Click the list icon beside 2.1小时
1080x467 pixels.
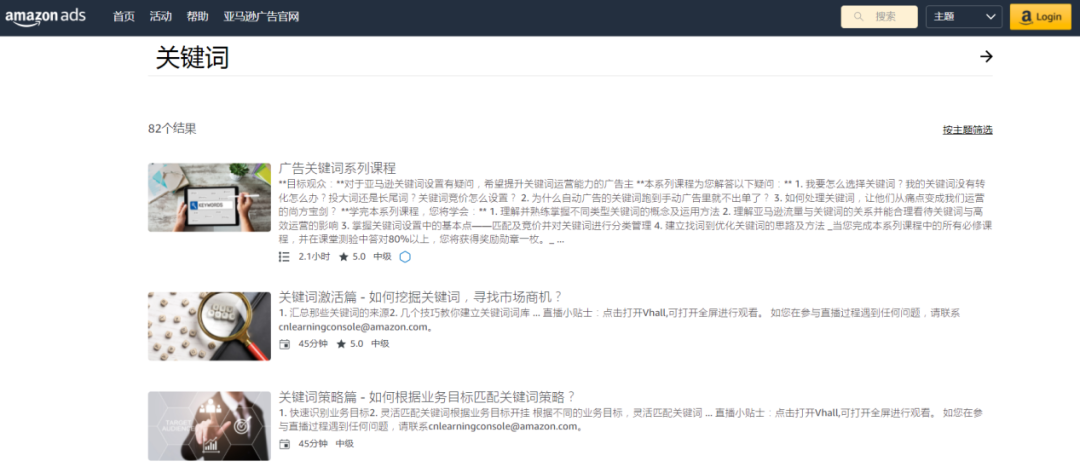(x=284, y=257)
